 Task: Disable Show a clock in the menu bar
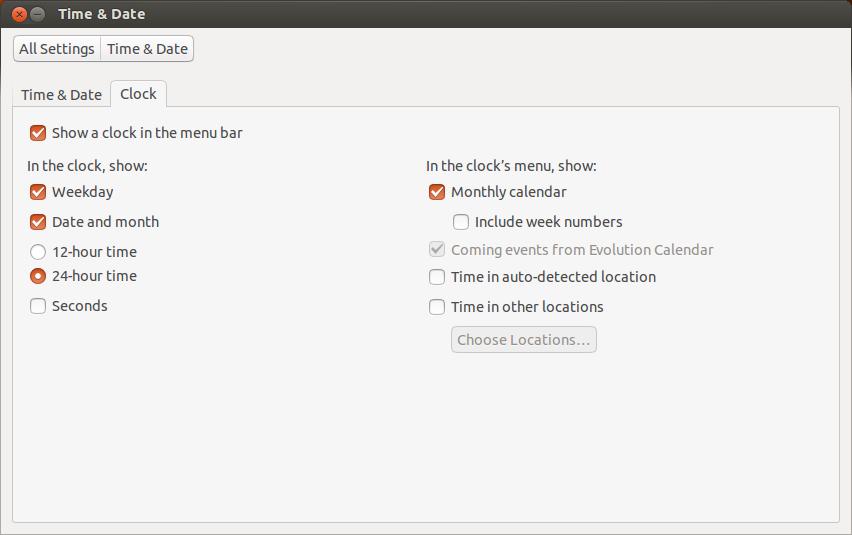click(x=38, y=133)
